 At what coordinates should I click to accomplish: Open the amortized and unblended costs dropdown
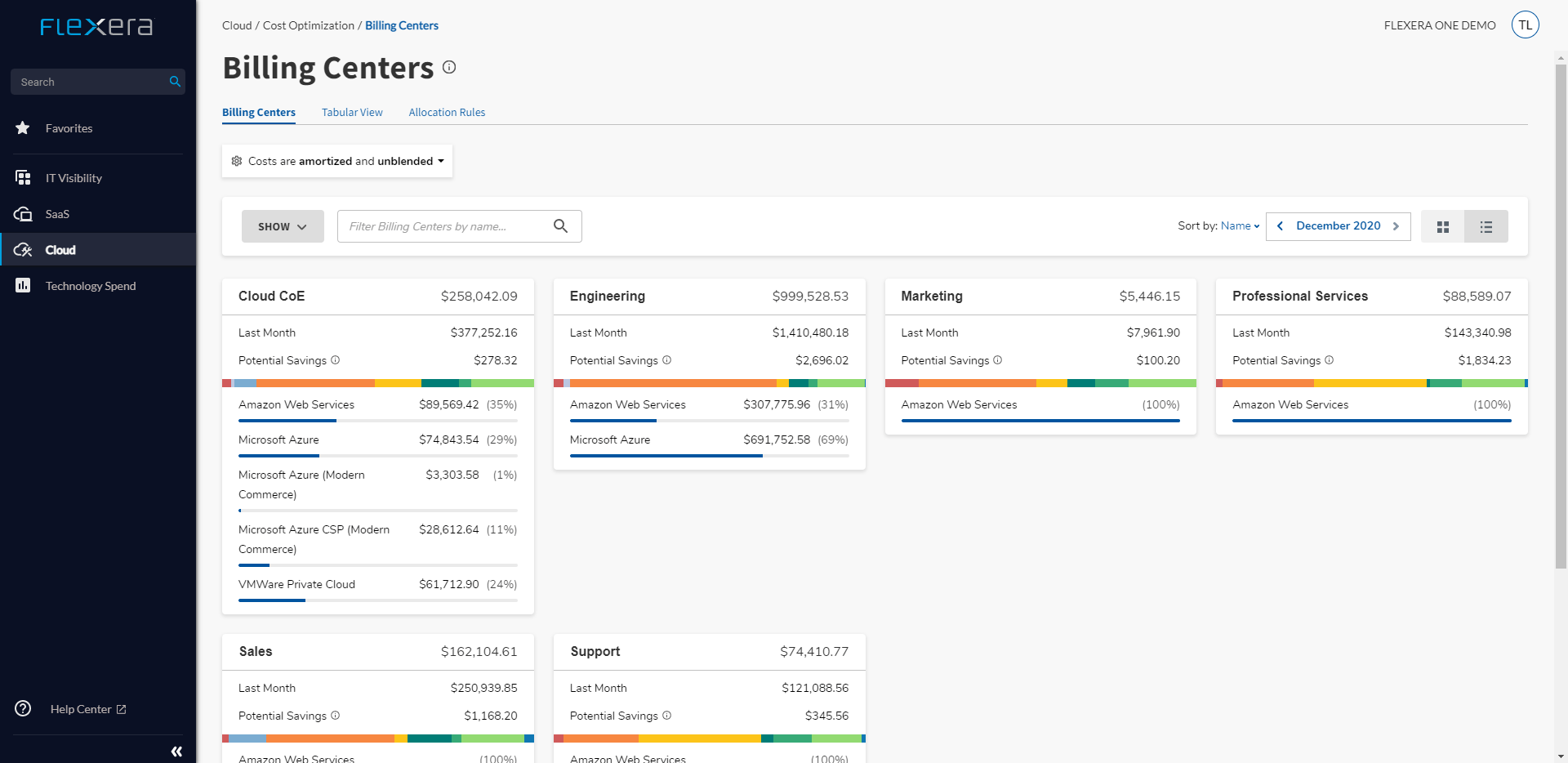coord(337,162)
